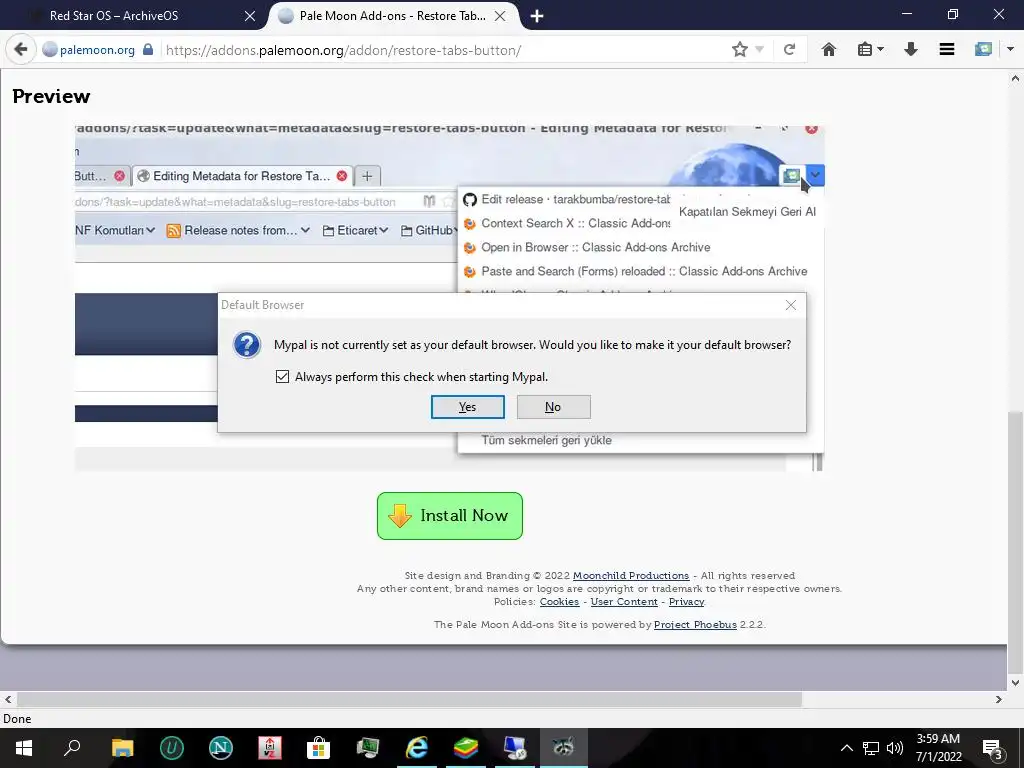1024x768 pixels.
Task: Close the Default Browser dialog with X
Action: coord(791,305)
